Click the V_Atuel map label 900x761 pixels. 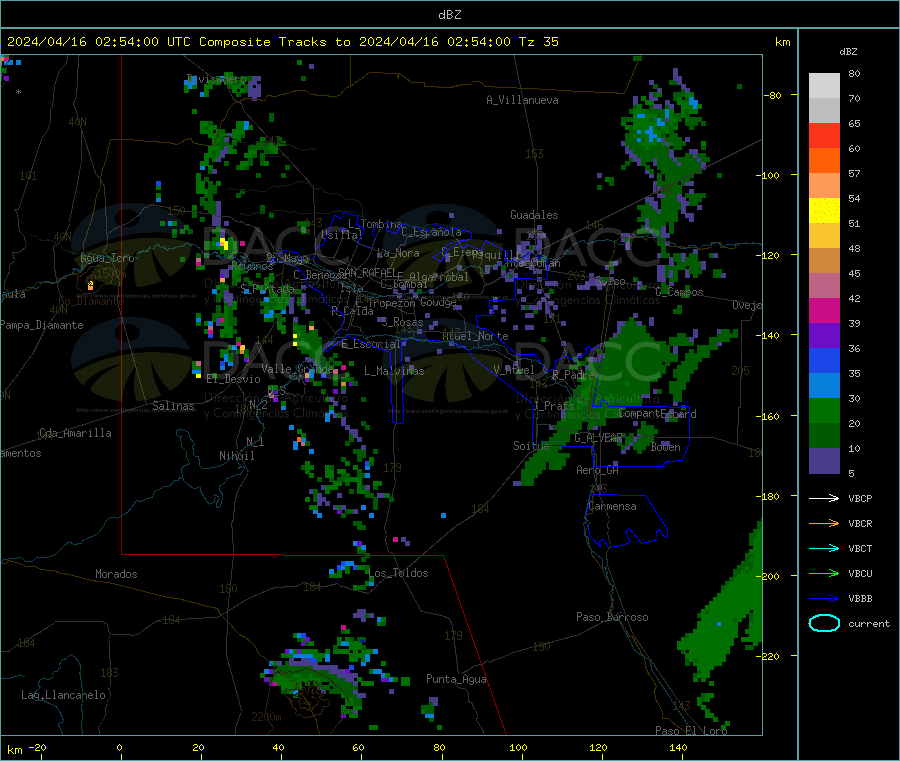point(514,370)
